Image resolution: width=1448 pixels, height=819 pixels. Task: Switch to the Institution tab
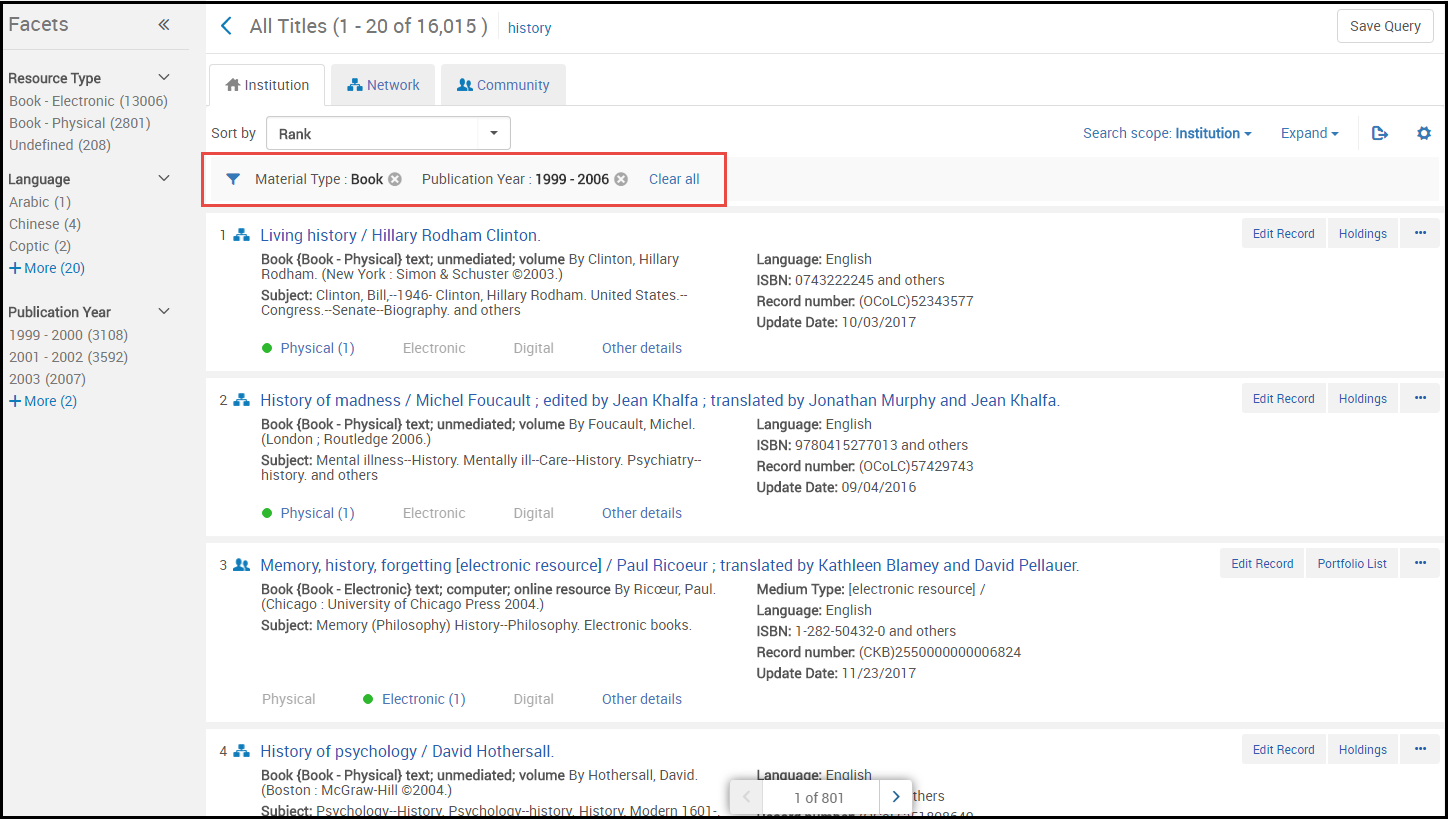pyautogui.click(x=267, y=85)
